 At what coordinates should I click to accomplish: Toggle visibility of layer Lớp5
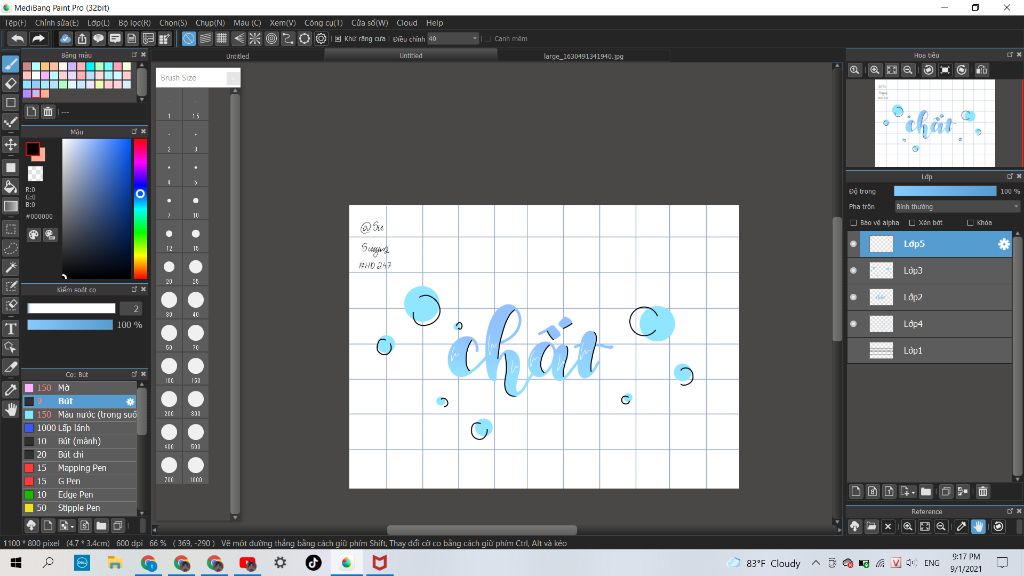click(x=854, y=244)
